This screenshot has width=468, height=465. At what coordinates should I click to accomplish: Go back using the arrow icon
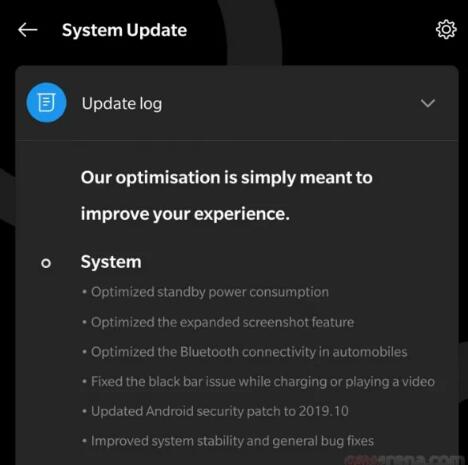click(x=28, y=30)
